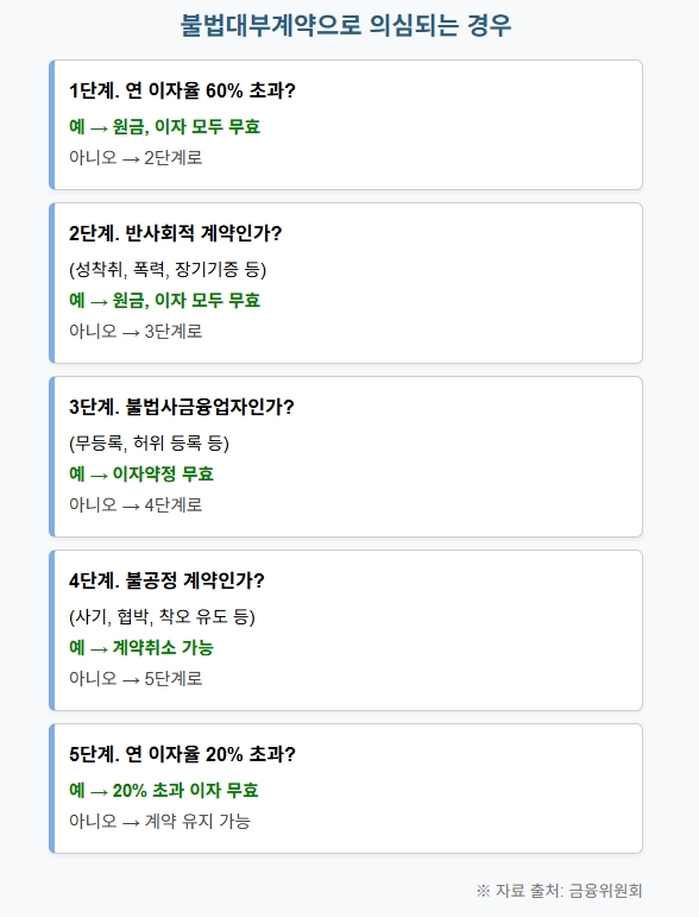This screenshot has height=917, width=699.
Task: Click '아니오 → 3단계로' text
Action: [136, 331]
